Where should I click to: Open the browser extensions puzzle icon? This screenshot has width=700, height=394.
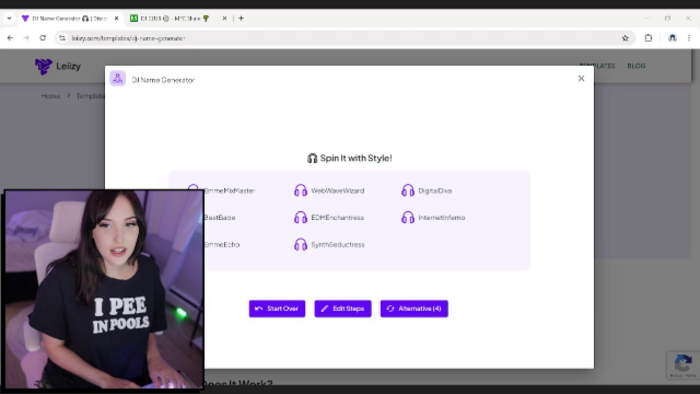648,38
